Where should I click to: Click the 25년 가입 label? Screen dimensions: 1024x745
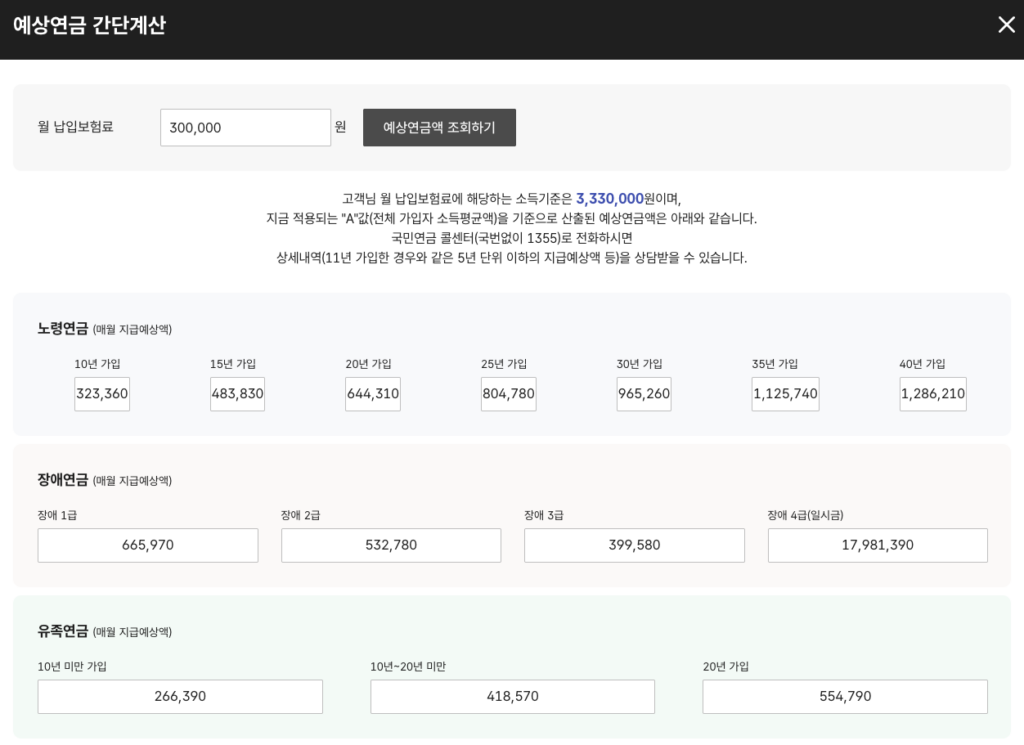tap(504, 364)
